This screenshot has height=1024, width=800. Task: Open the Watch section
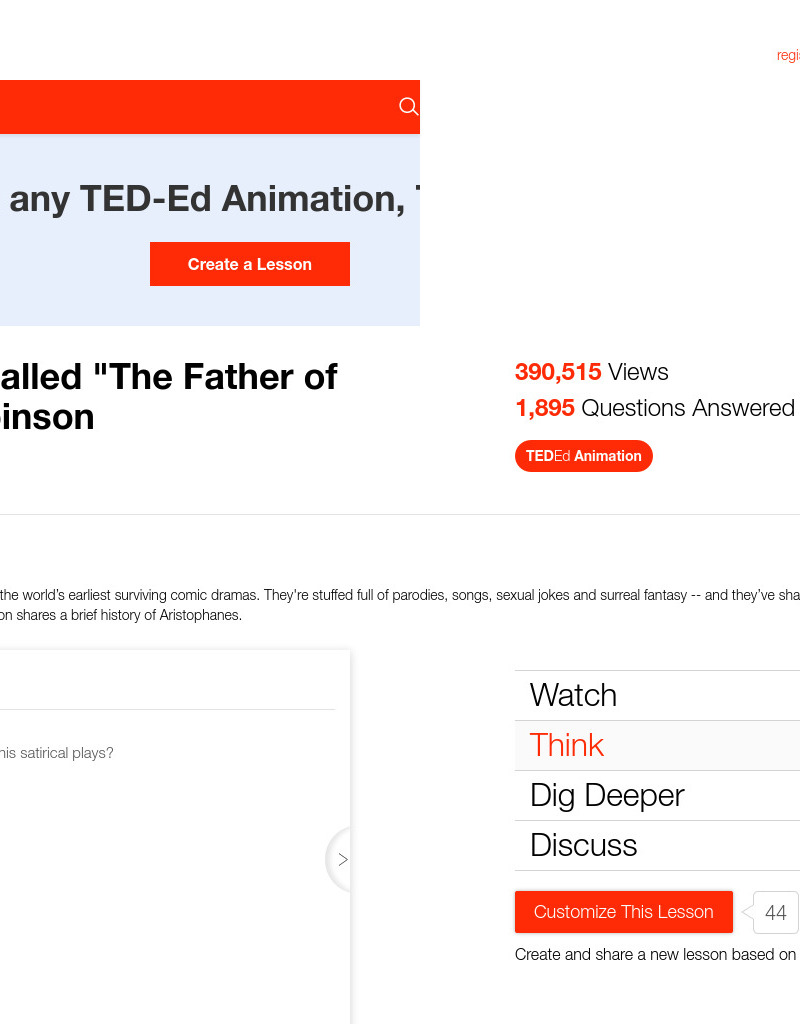573,695
